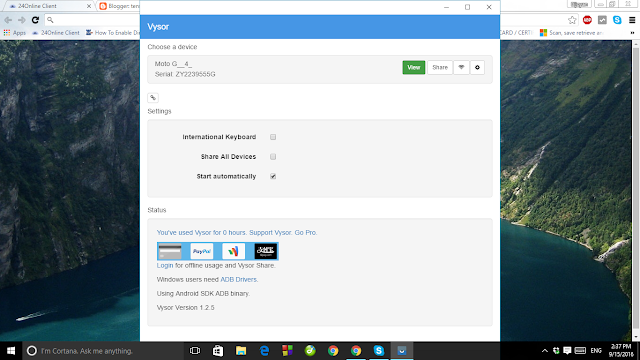Viewport: 640px width, 360px height.
Task: Expand hidden system tray icons
Action: point(544,351)
